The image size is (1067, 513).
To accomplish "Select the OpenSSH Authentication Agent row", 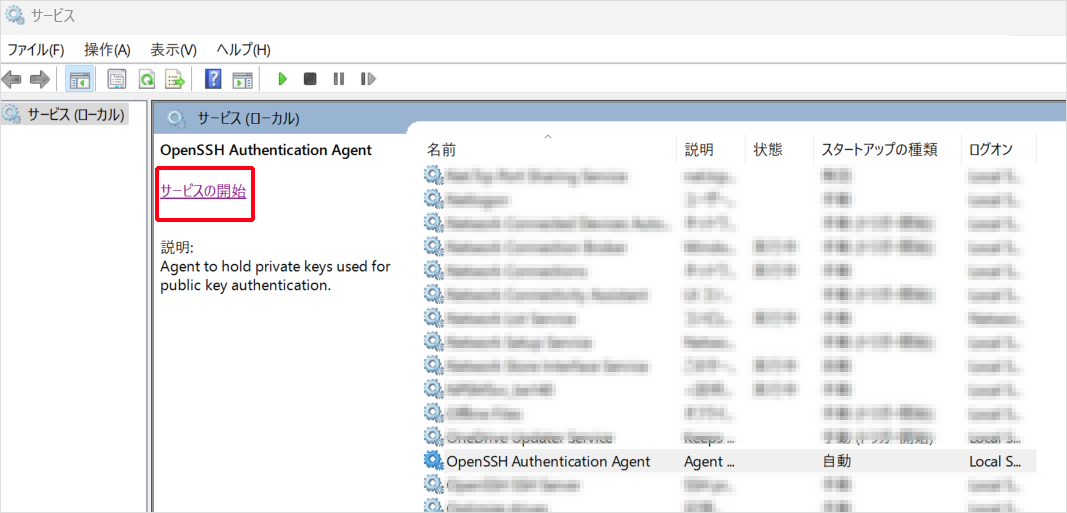I will tap(547, 461).
